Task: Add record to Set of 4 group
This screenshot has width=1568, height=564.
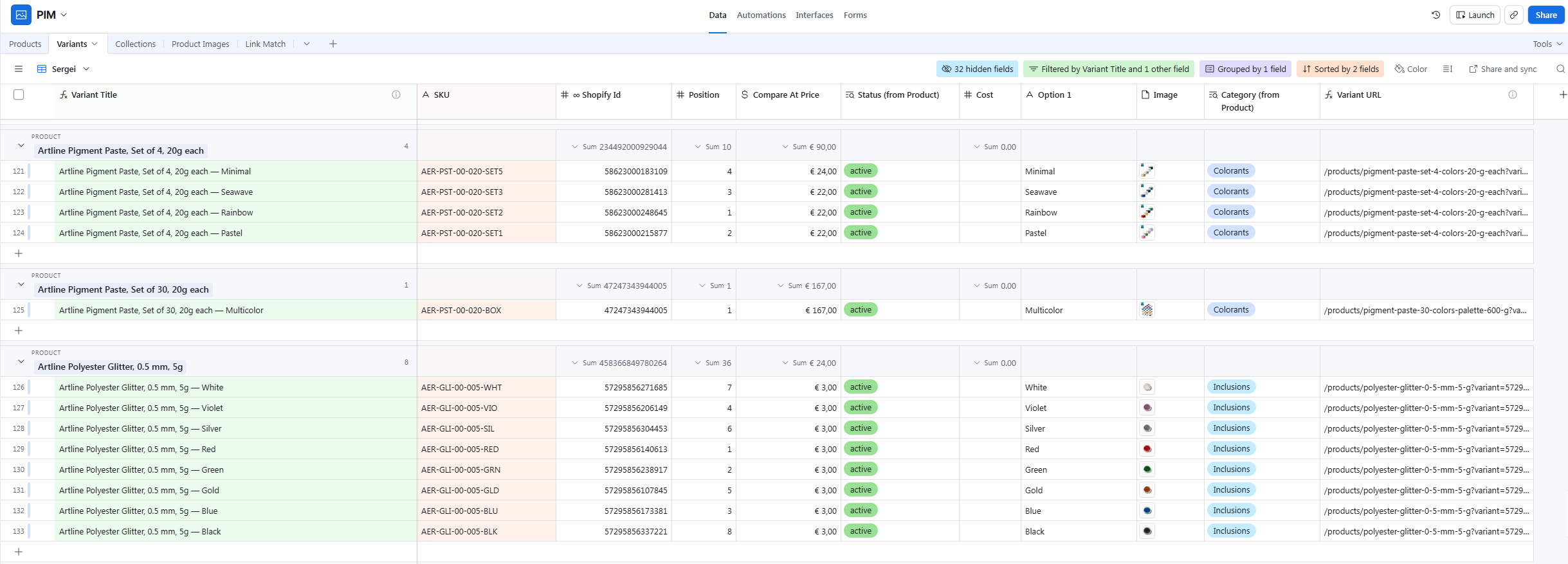Action: coord(19,253)
